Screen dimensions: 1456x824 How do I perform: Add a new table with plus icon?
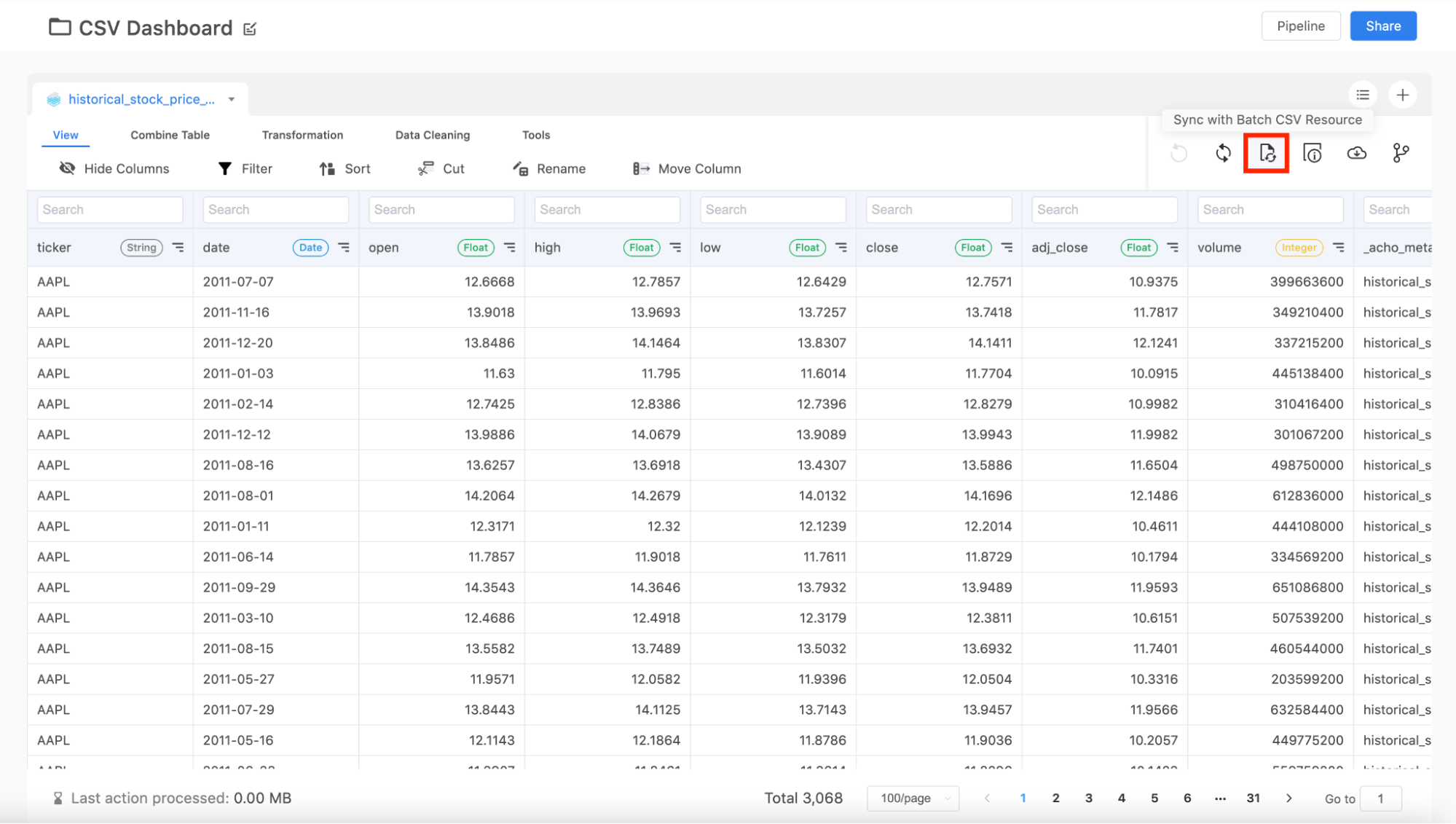coord(1402,95)
